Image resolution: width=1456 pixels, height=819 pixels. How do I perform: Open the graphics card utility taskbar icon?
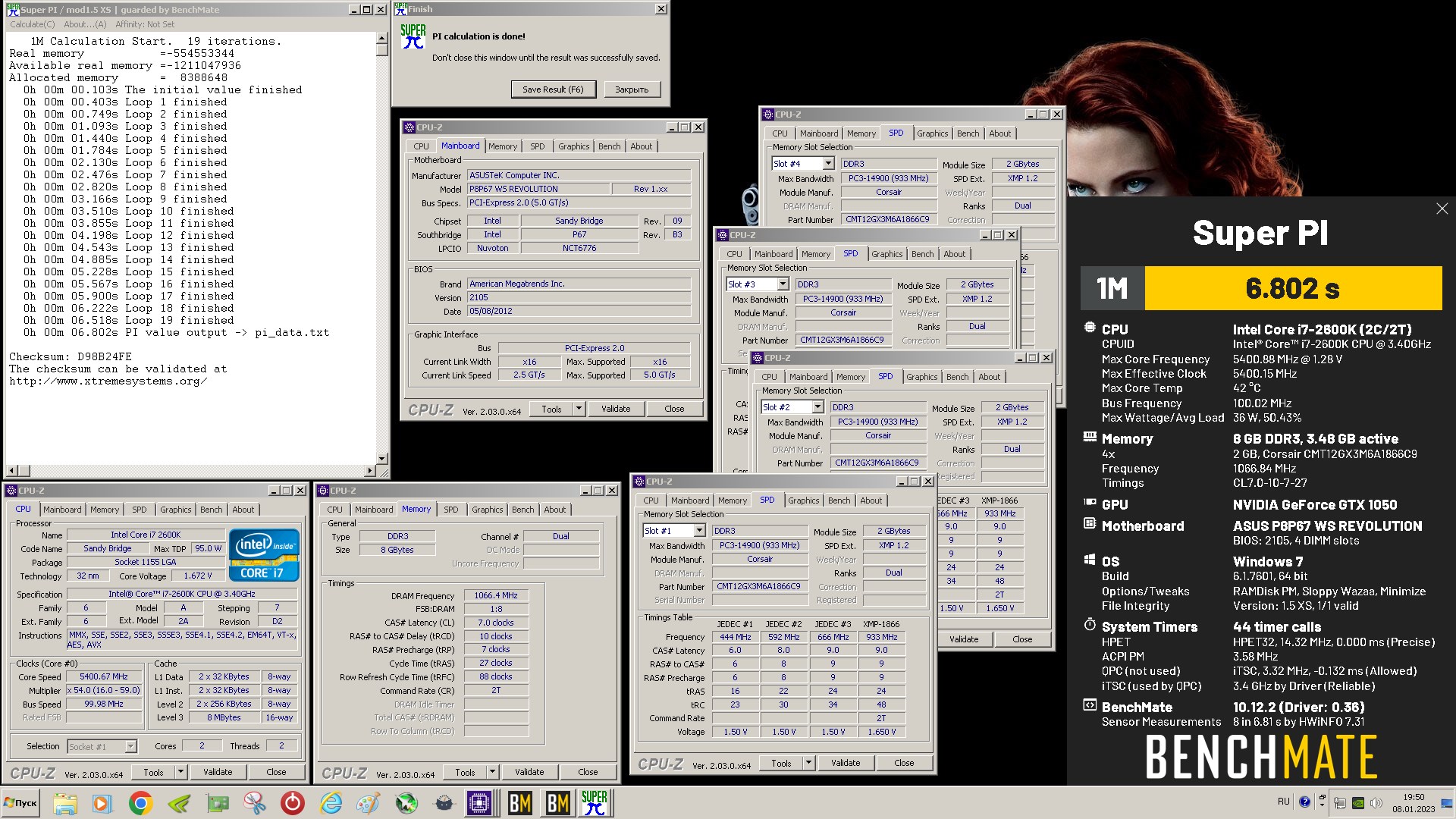[217, 803]
